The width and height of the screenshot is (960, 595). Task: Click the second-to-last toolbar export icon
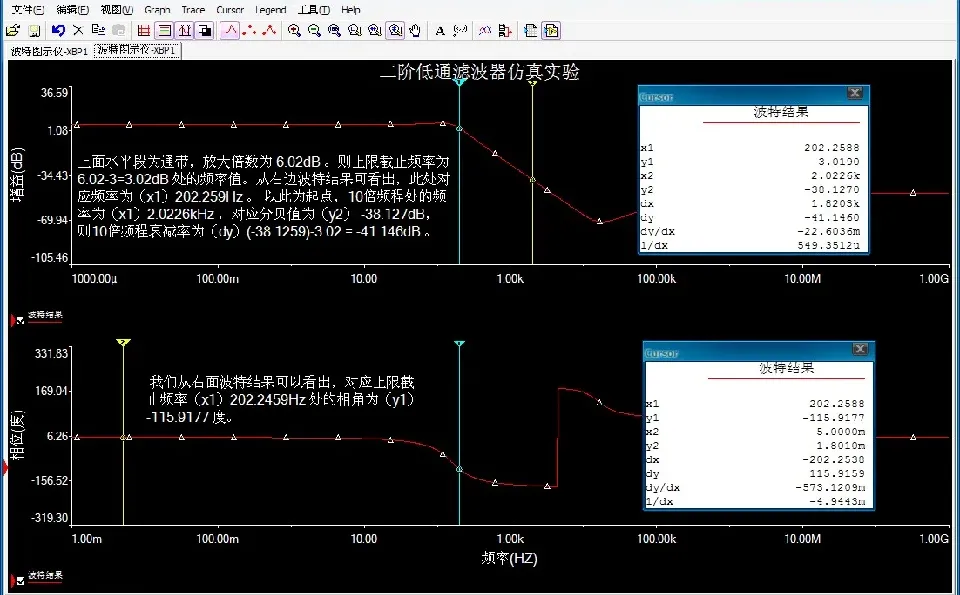[x=531, y=30]
